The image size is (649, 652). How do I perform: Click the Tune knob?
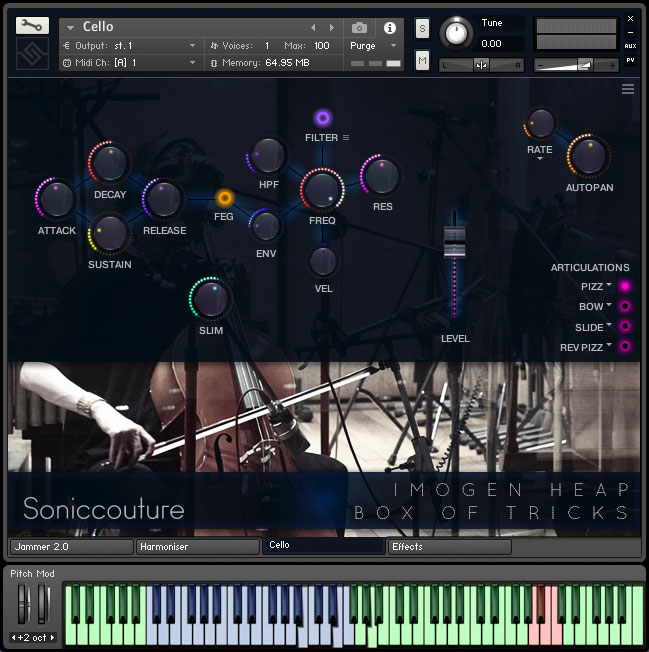tap(457, 33)
